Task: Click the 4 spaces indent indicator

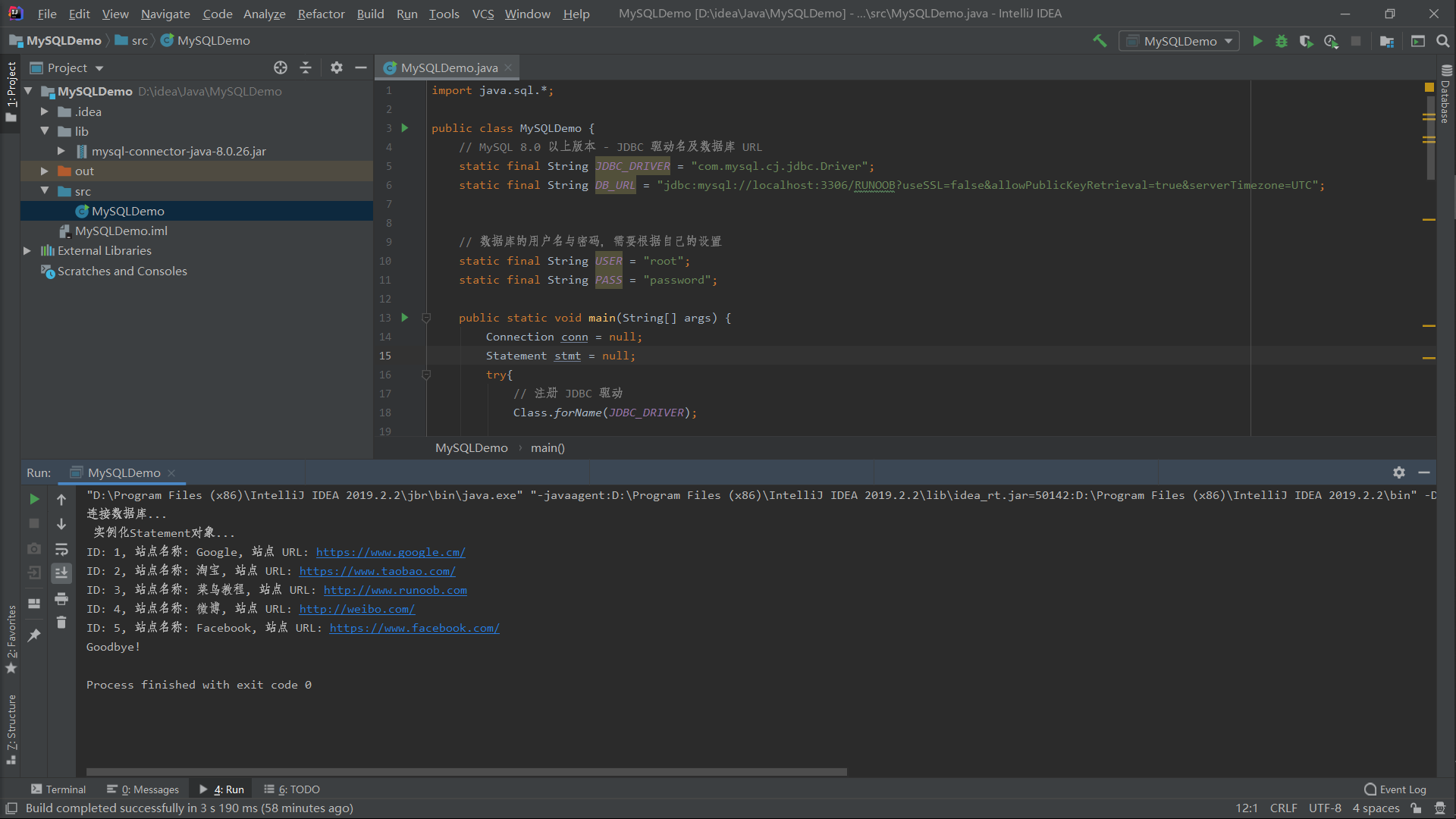Action: (x=1376, y=808)
